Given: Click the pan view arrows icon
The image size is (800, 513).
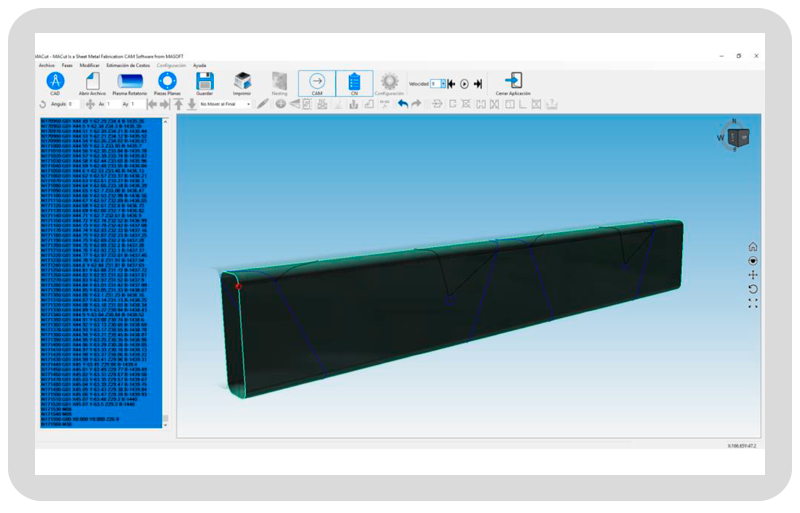Looking at the screenshot, I should (x=752, y=275).
